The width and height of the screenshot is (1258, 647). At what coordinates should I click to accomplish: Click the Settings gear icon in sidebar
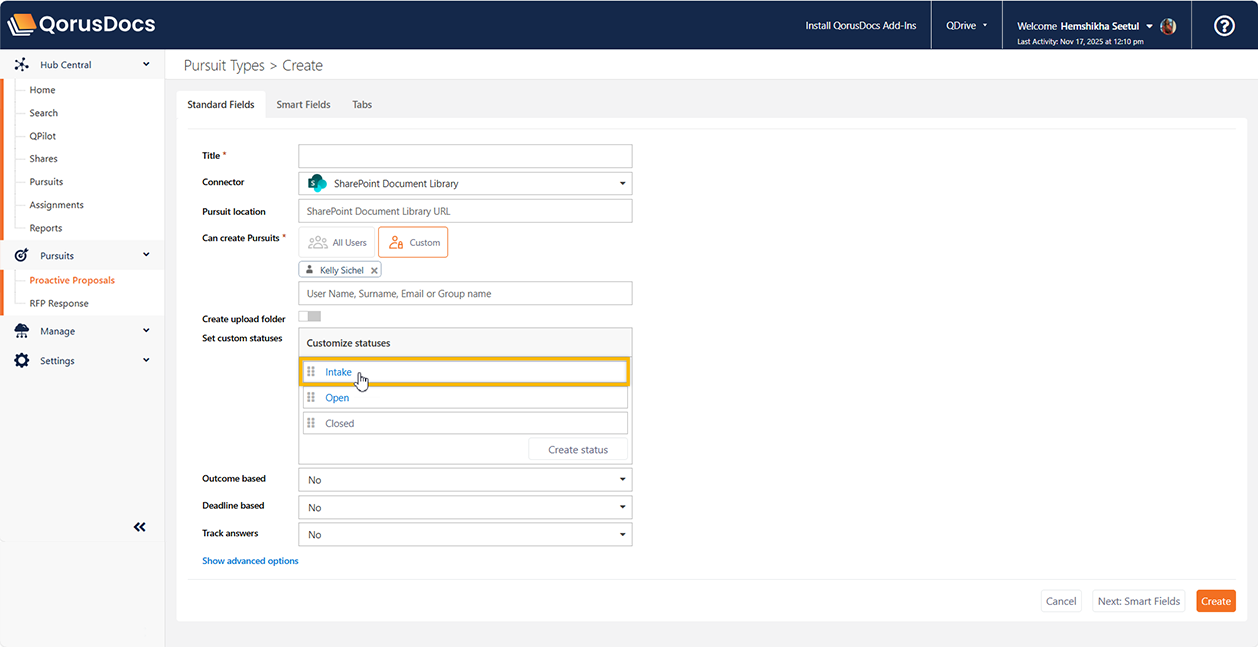(21, 361)
